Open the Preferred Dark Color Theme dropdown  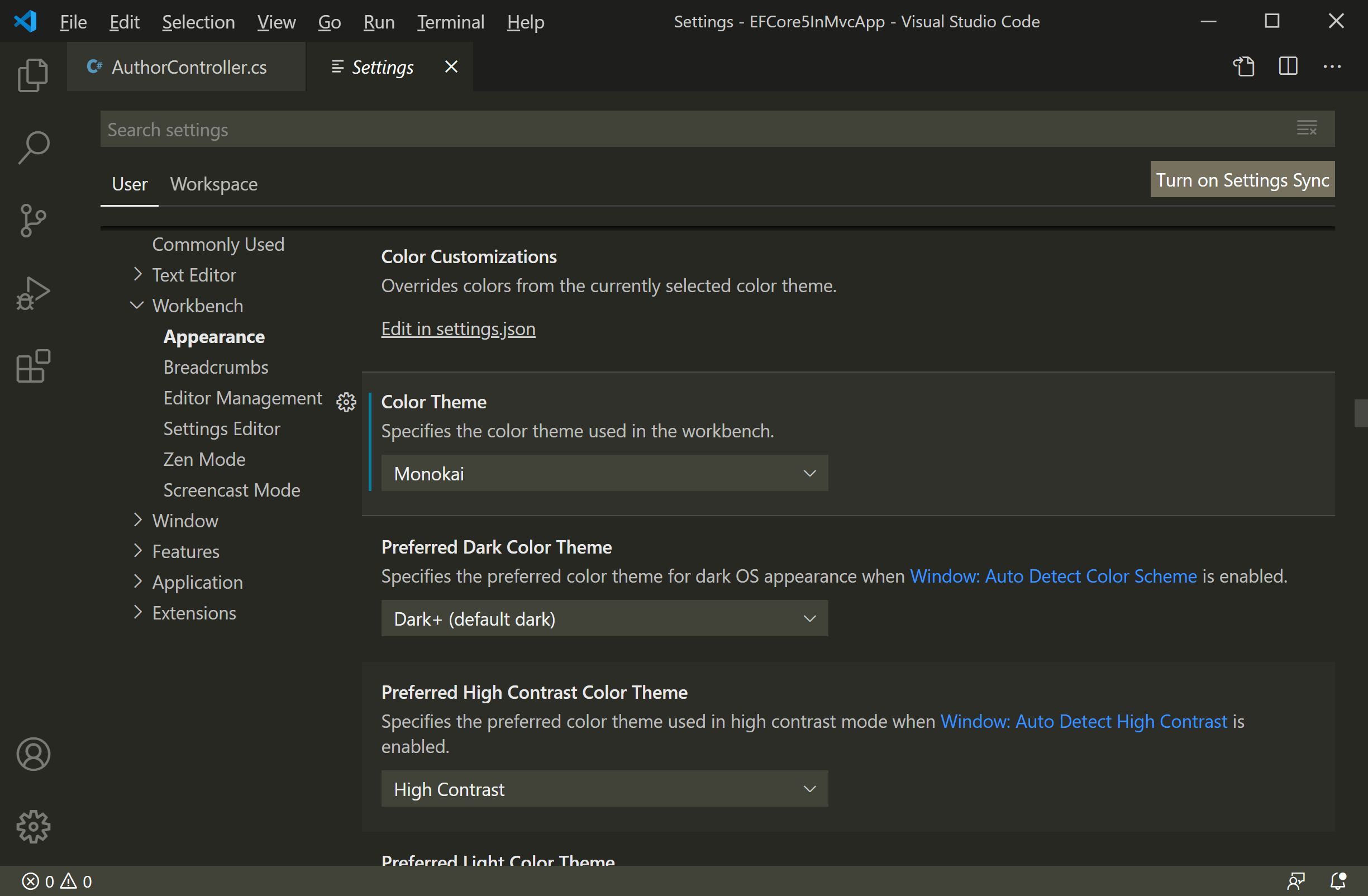pos(604,618)
